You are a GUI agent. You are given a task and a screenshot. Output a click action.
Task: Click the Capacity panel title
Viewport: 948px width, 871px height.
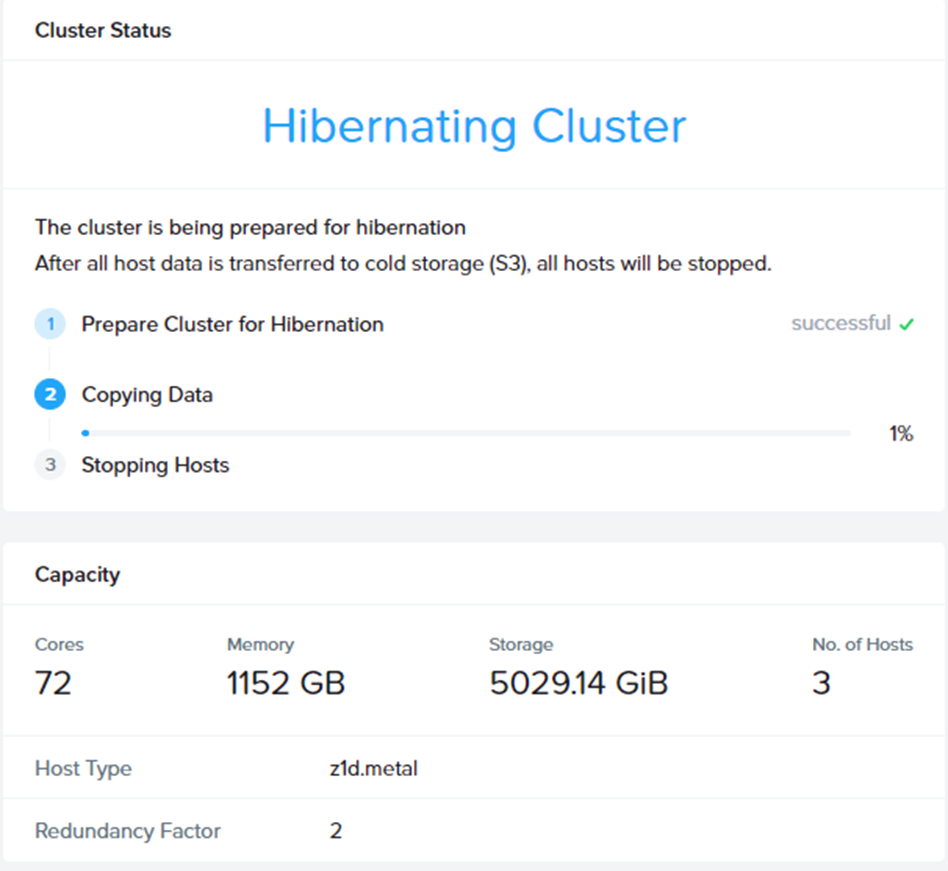point(77,574)
